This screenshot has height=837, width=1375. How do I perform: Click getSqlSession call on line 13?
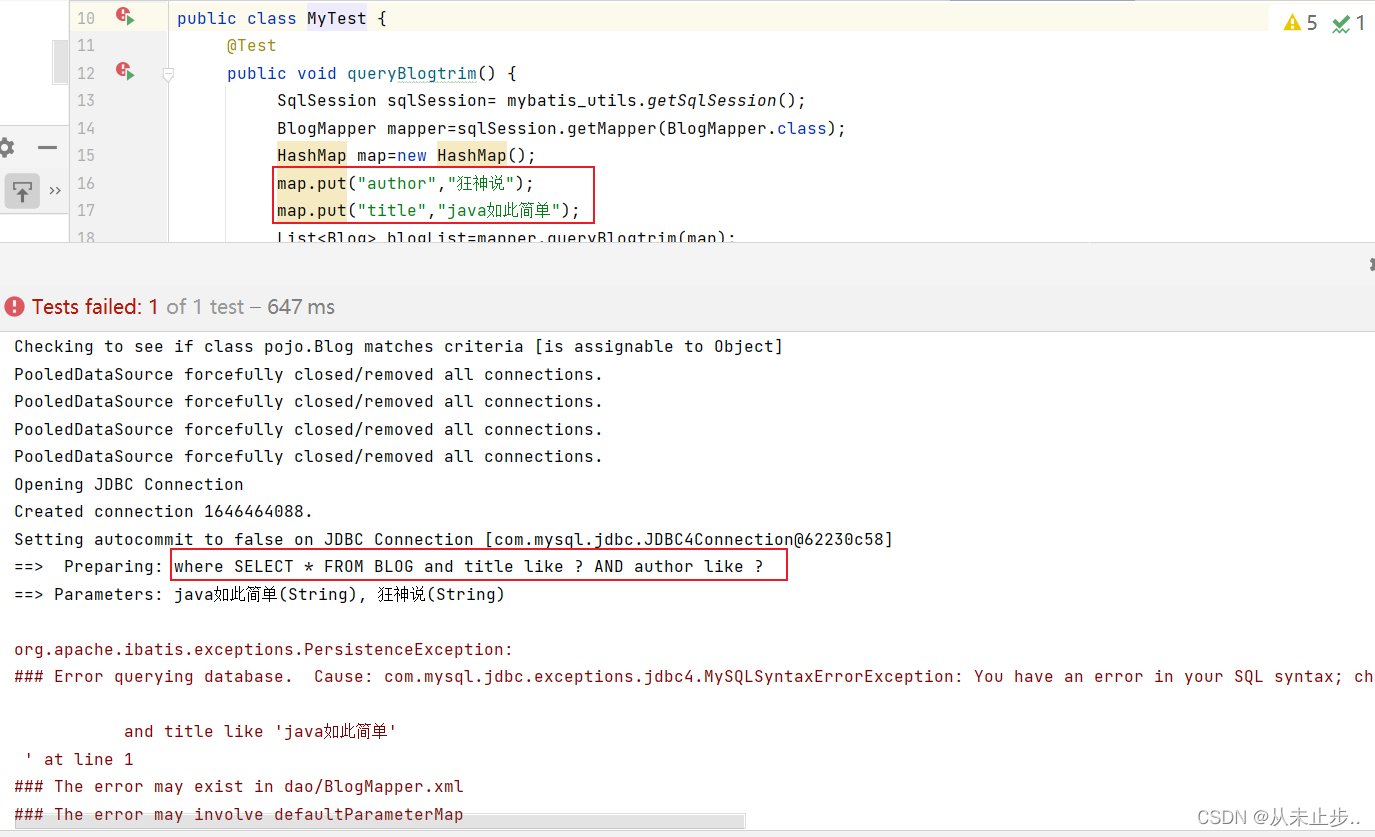tap(712, 100)
